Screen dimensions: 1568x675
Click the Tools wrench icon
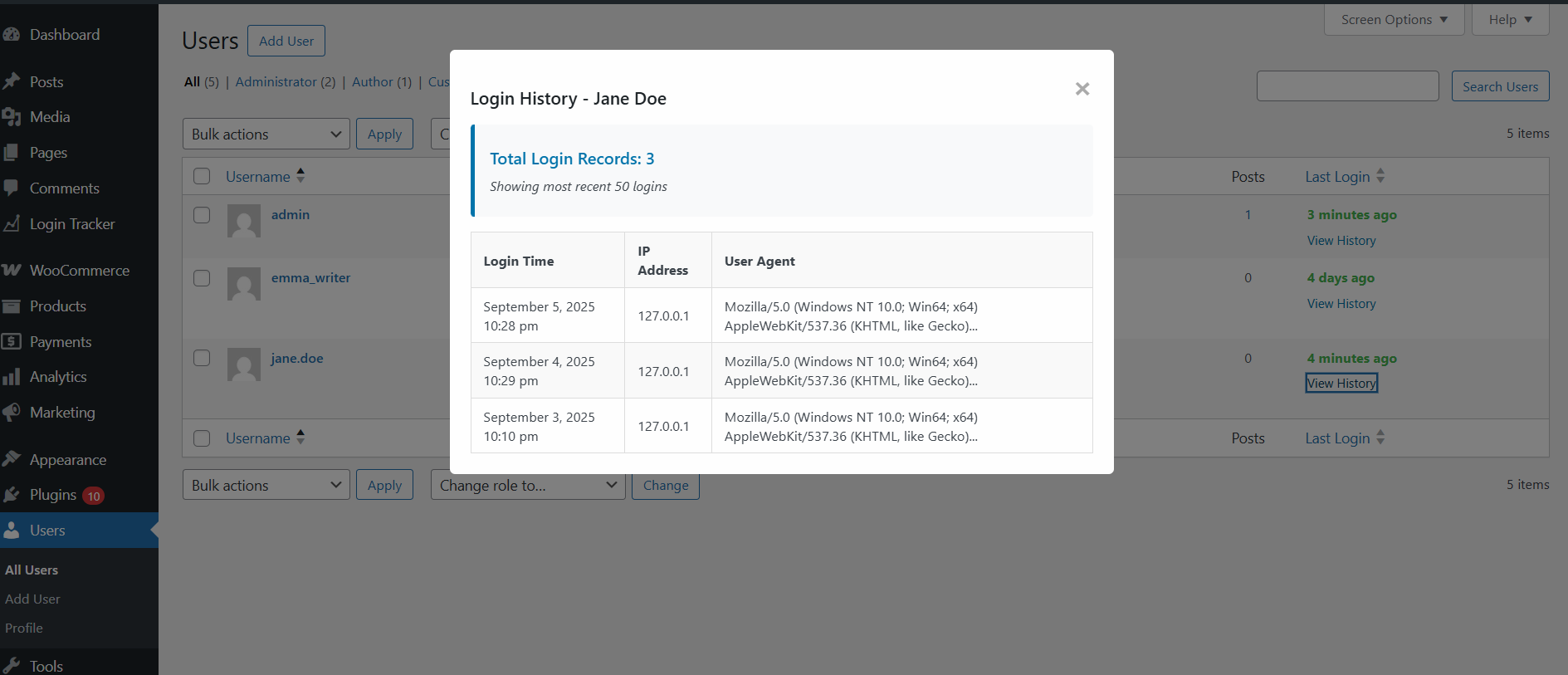coord(13,664)
